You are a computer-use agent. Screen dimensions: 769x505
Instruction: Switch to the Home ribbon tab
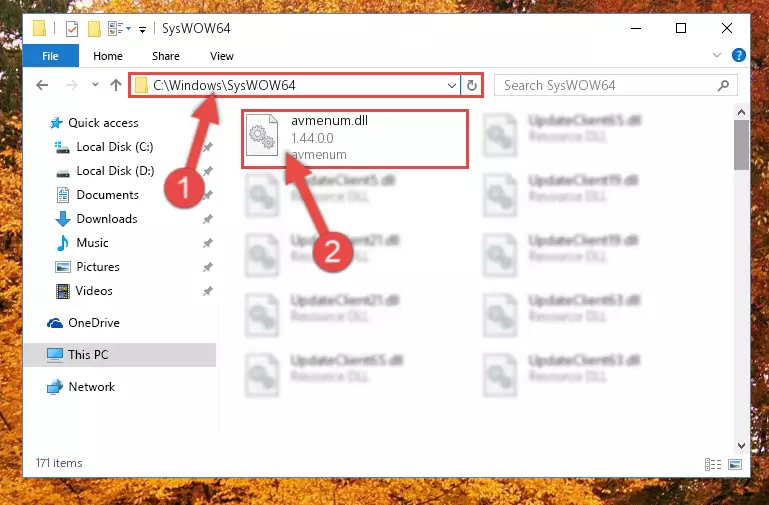[x=108, y=56]
